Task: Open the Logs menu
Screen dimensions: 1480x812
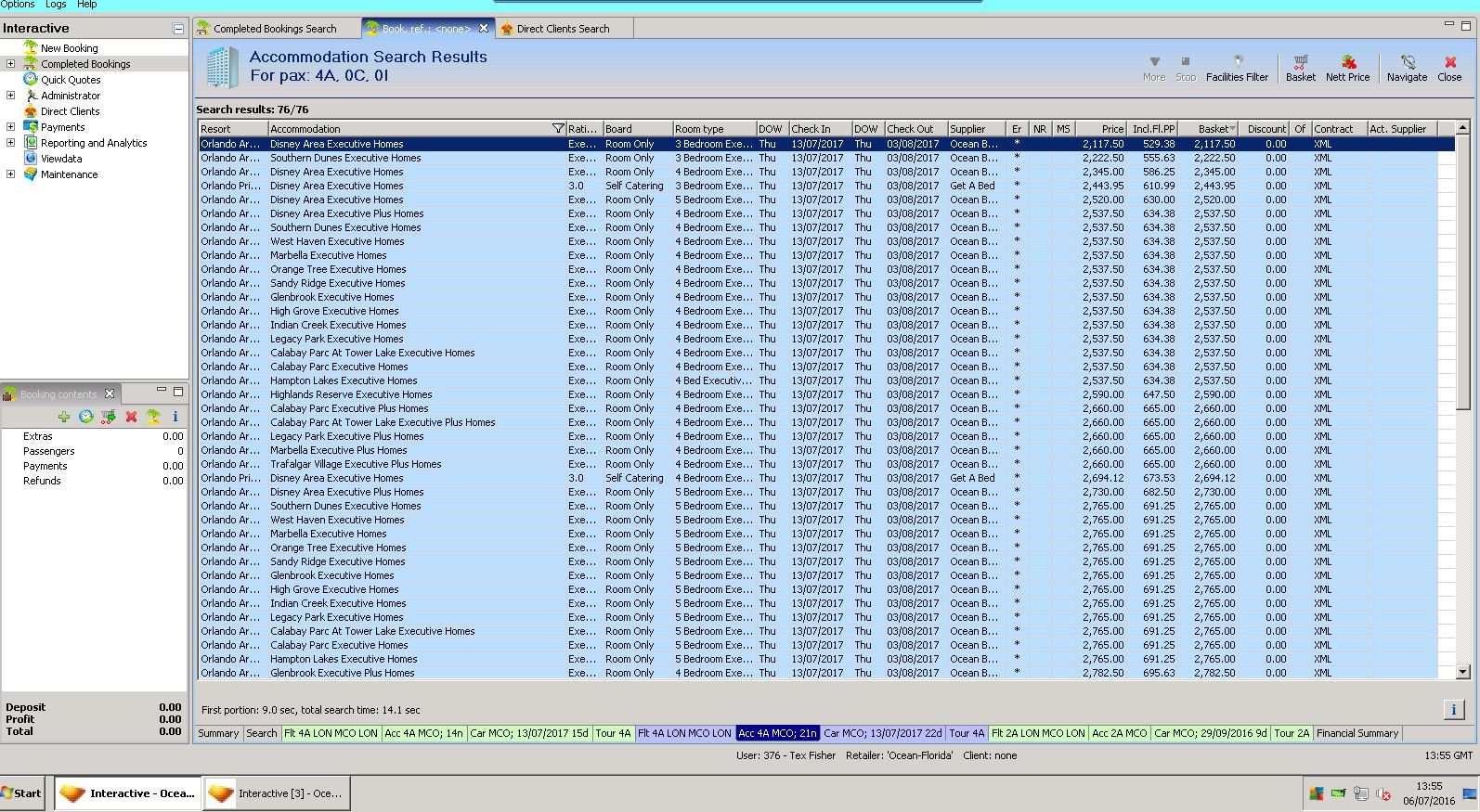Action: pyautogui.click(x=56, y=5)
